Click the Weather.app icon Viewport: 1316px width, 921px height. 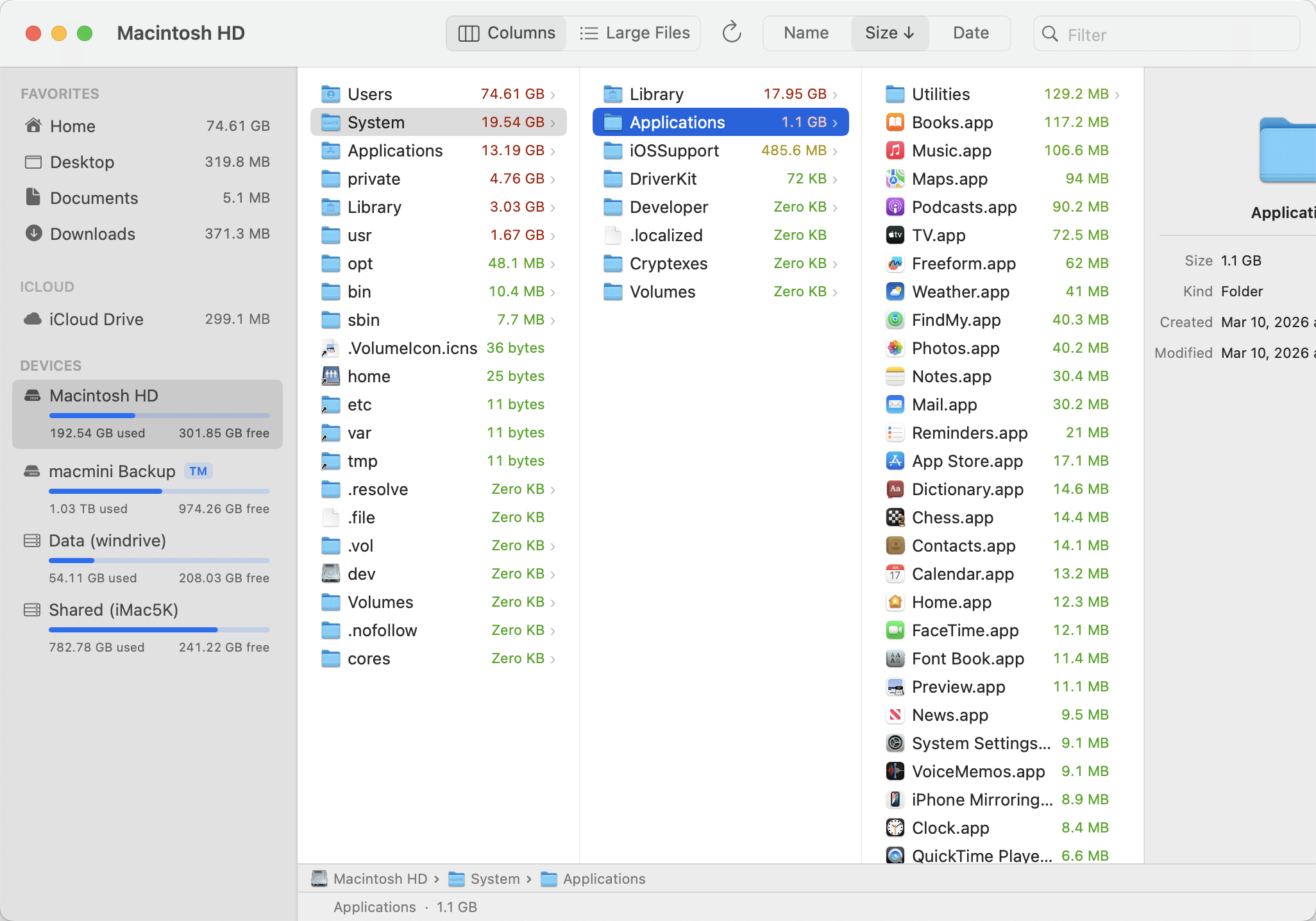coord(895,291)
